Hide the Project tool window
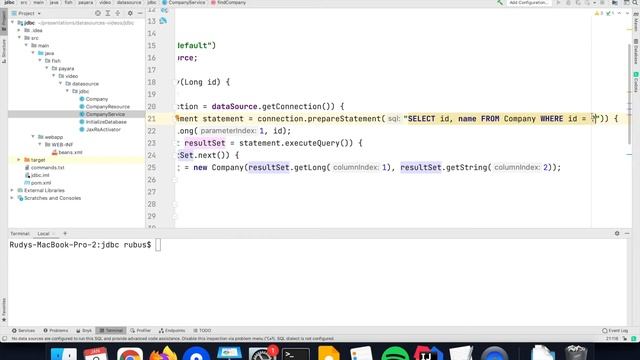Image resolution: width=640 pixels, height=360 pixels. (x=140, y=13)
